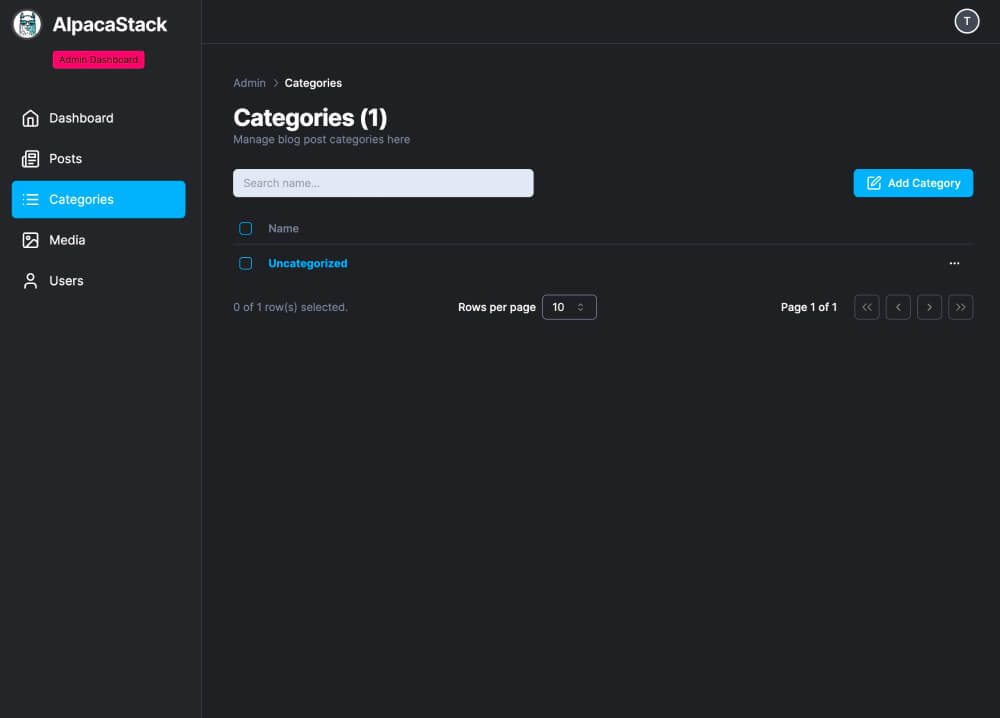Click the next page arrow control
The width and height of the screenshot is (1000, 718).
pos(929,307)
